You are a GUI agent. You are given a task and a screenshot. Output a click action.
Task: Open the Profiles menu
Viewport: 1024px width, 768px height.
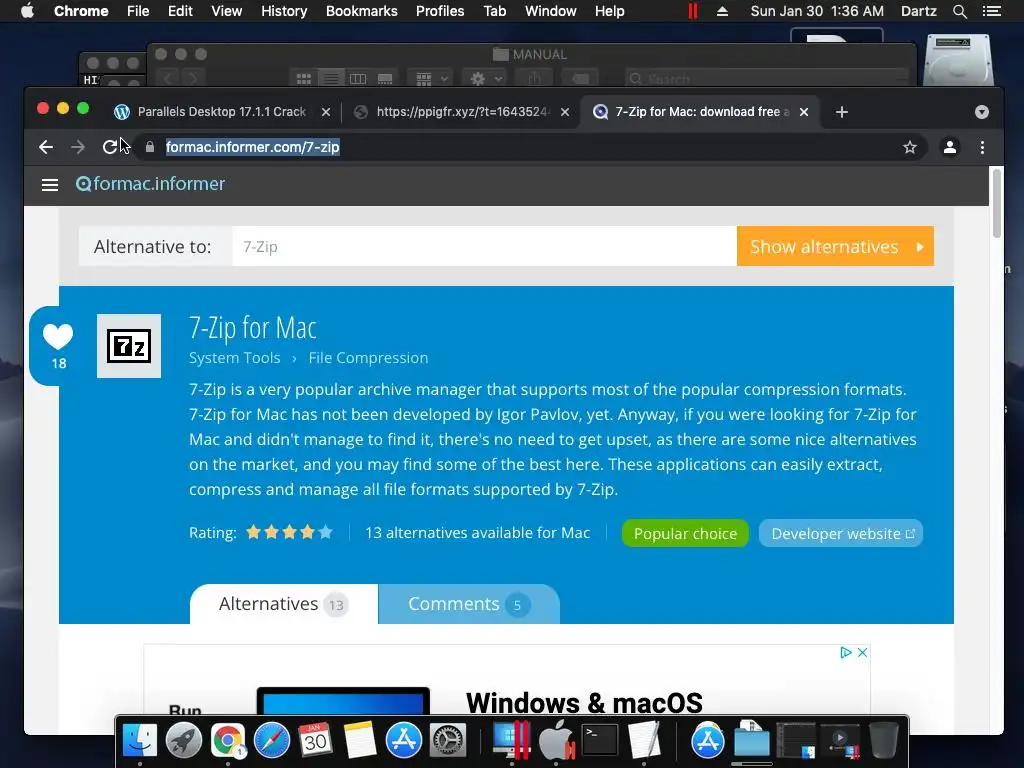[x=440, y=11]
